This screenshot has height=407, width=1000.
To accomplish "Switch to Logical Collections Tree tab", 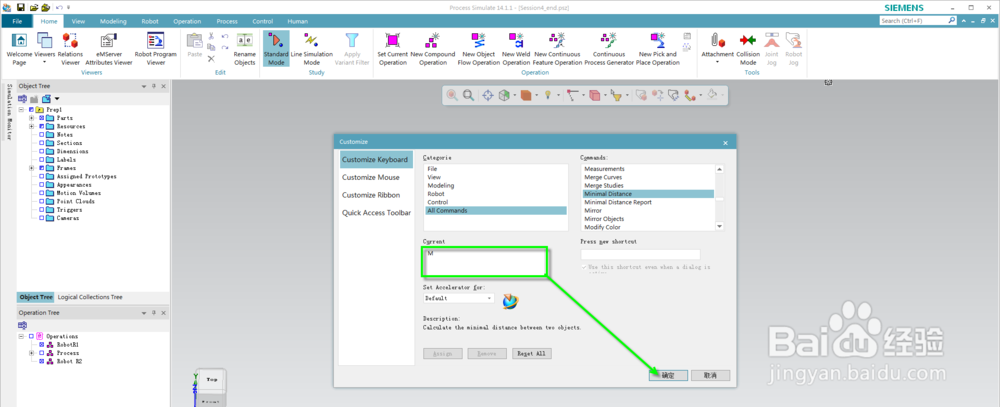I will [x=90, y=297].
